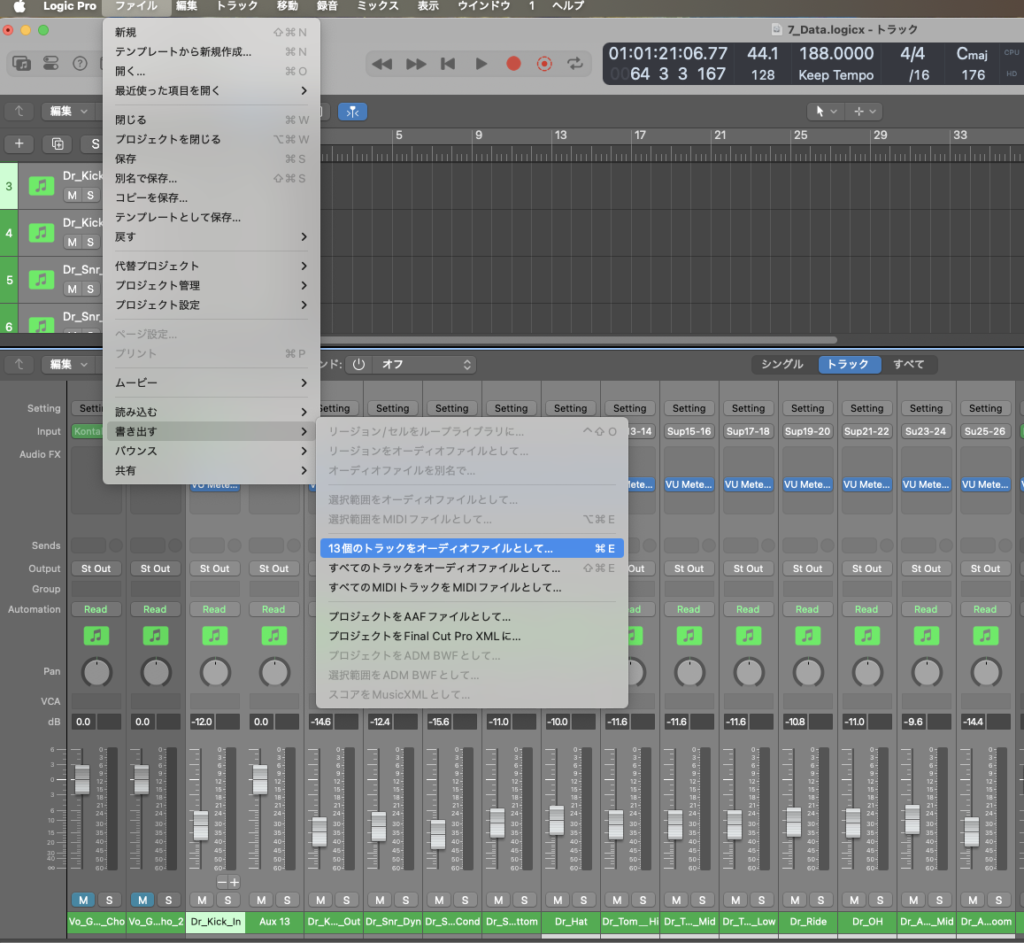Click the Dr_A...oom channel strip icon

pos(985,635)
